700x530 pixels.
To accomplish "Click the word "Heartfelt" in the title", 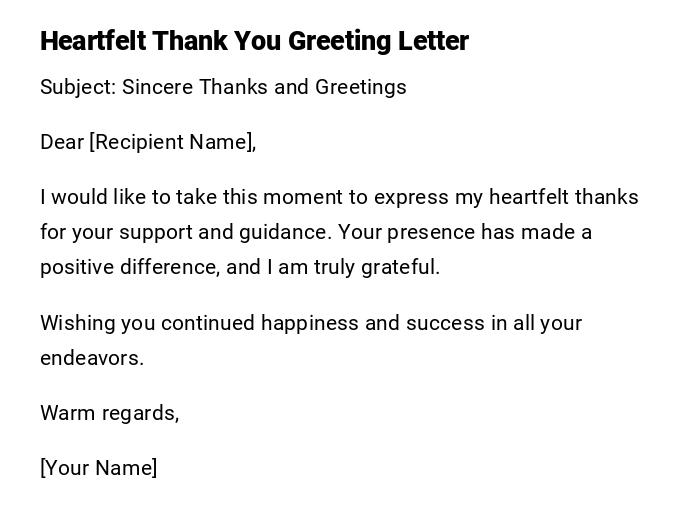I will point(93,41).
